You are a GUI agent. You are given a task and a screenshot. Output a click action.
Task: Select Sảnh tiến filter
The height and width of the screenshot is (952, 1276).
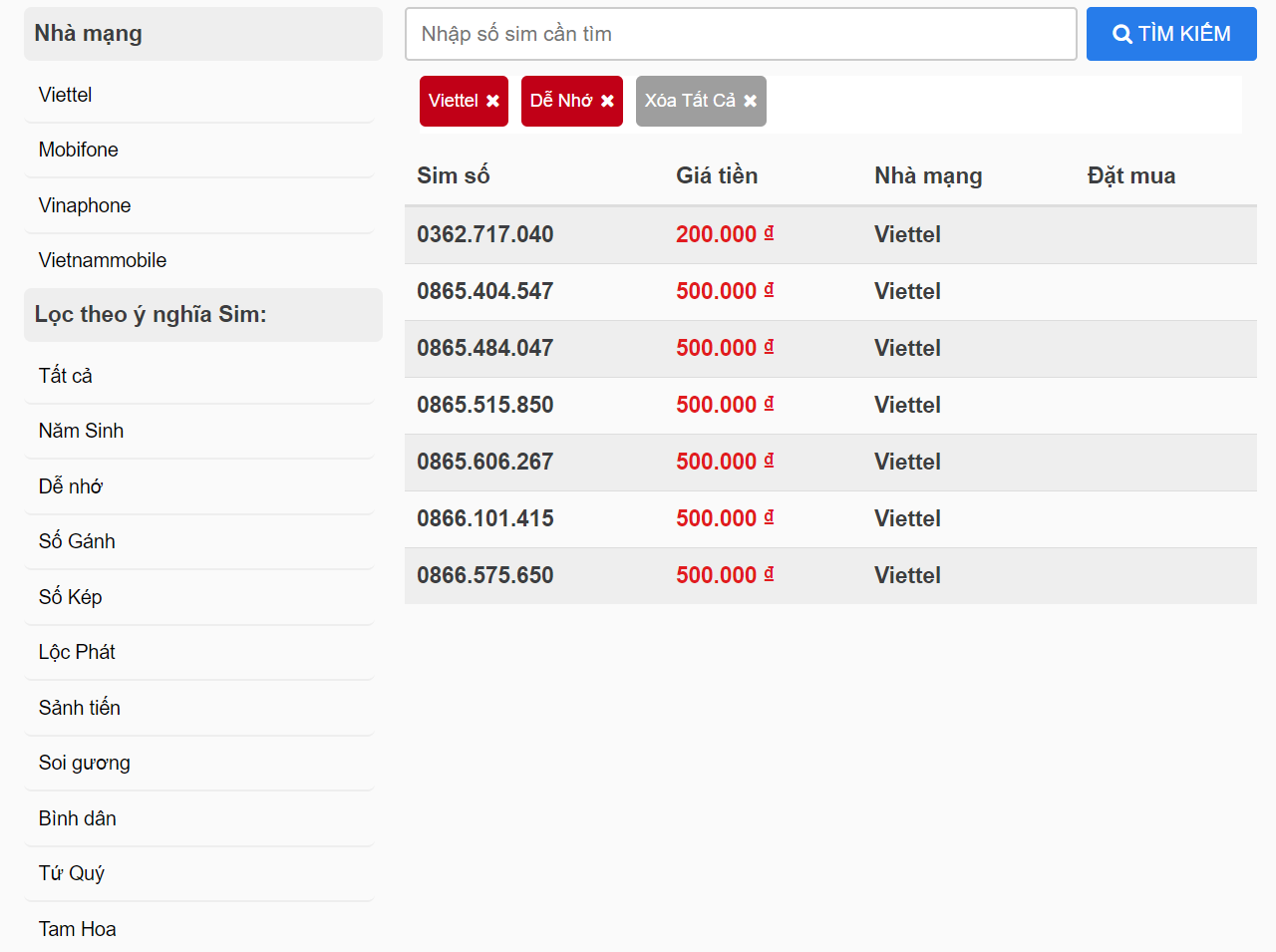(x=80, y=708)
